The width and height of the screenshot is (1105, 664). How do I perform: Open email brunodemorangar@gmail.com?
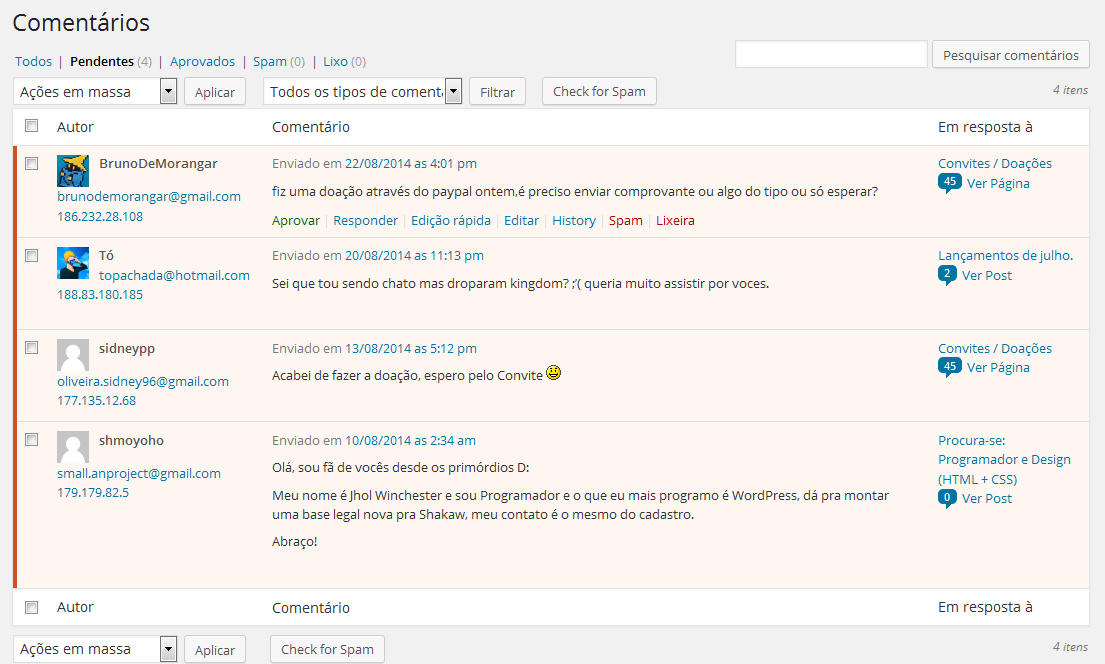pyautogui.click(x=149, y=197)
